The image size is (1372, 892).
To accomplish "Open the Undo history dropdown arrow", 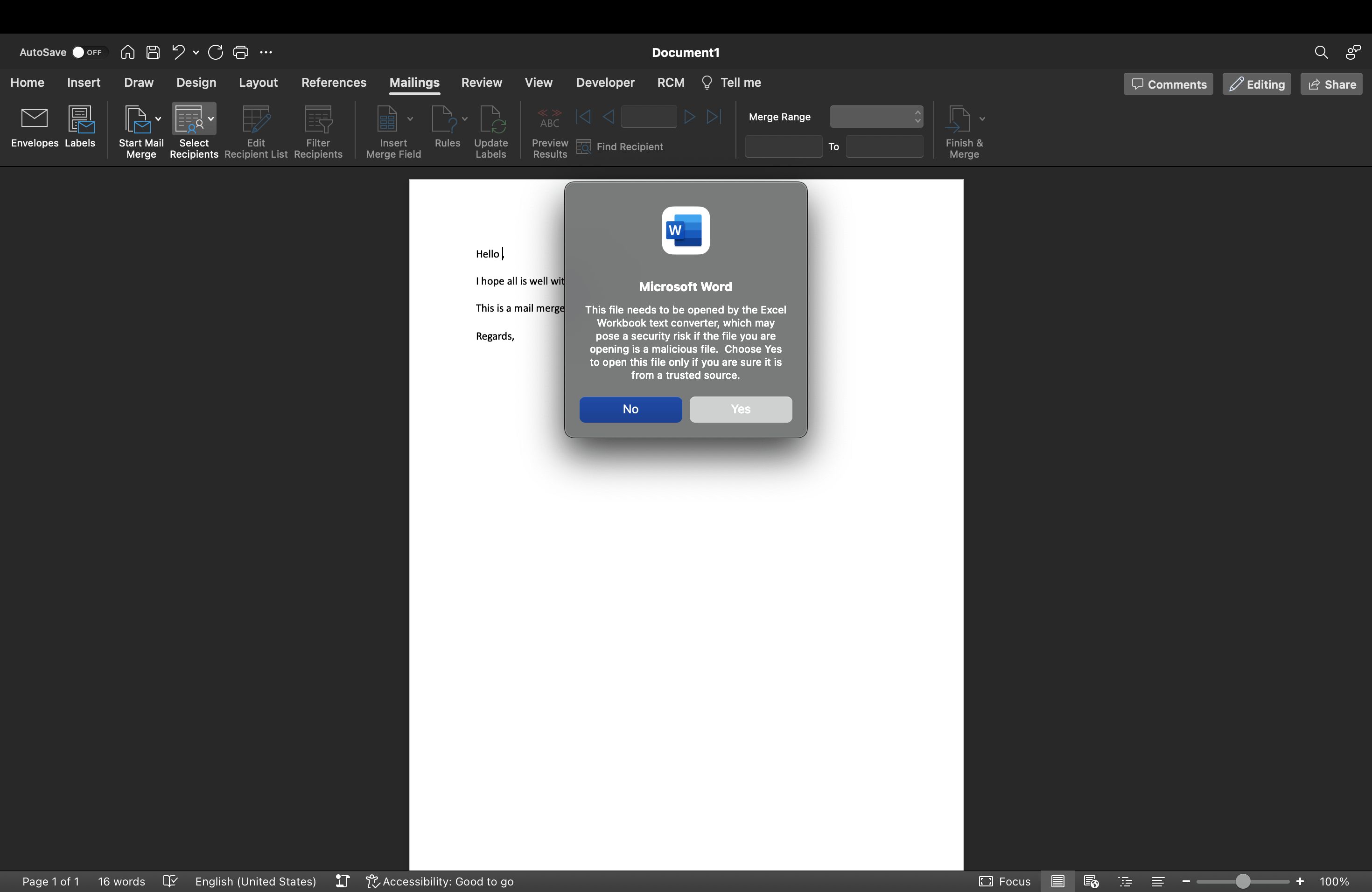I will click(x=196, y=52).
